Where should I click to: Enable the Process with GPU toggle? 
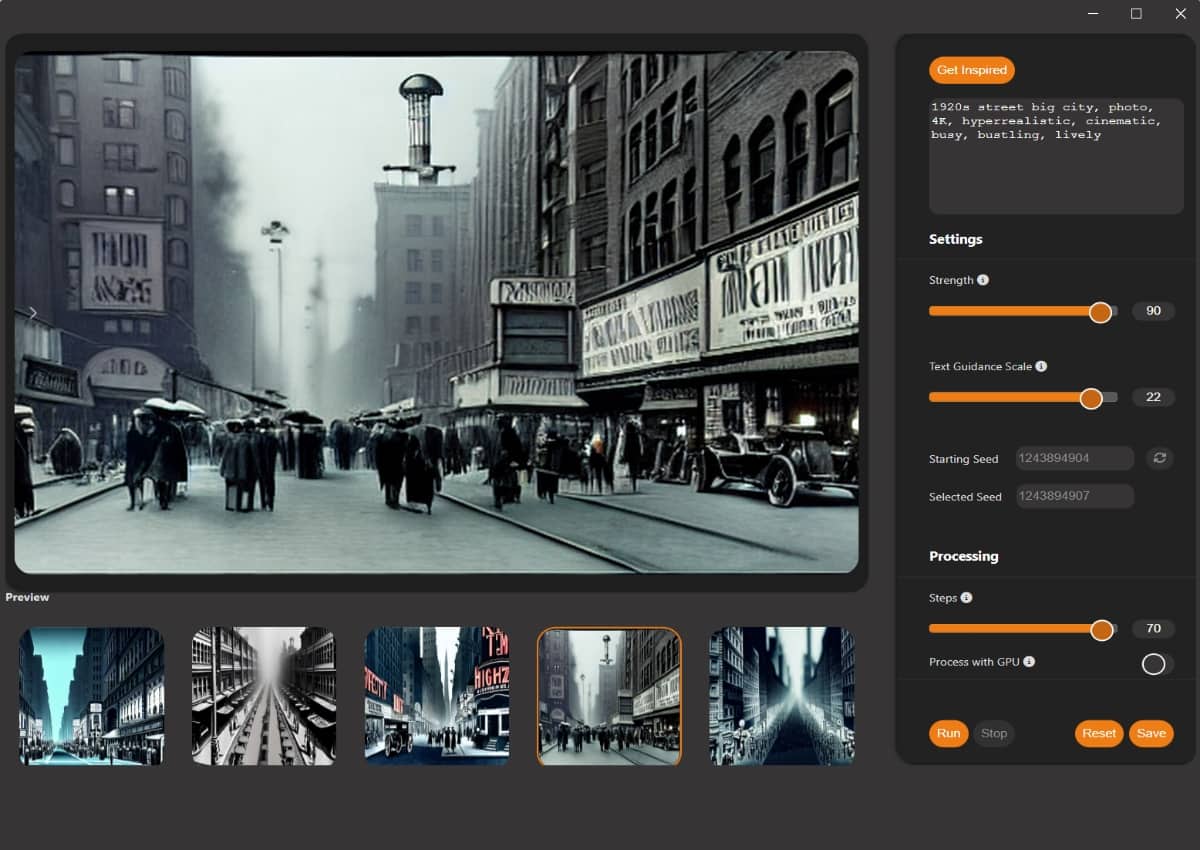coord(1154,663)
